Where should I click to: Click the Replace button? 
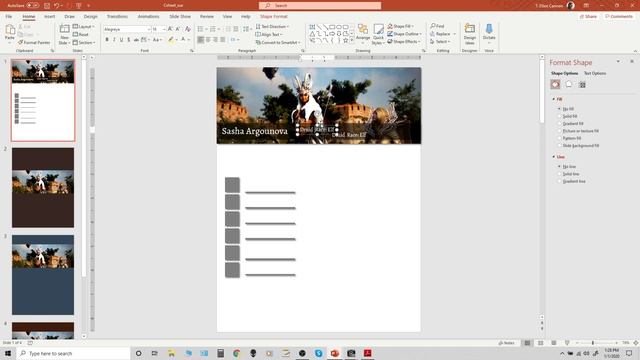[x=440, y=34]
